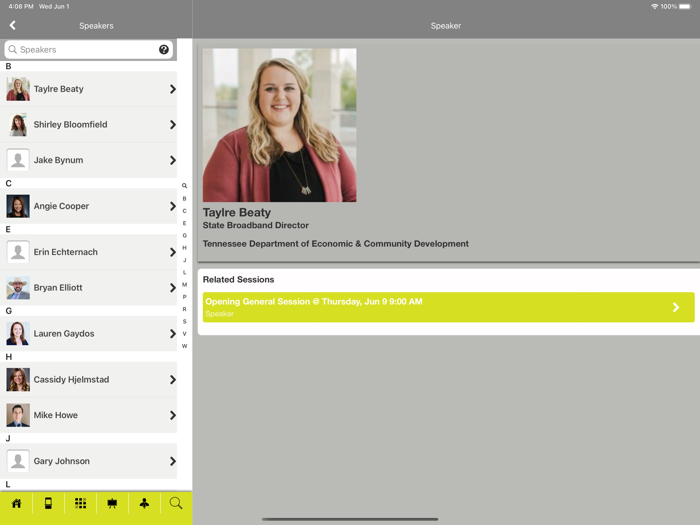Tap Mike Howe's thumbnail photo
The image size is (700, 525).
[x=18, y=416]
